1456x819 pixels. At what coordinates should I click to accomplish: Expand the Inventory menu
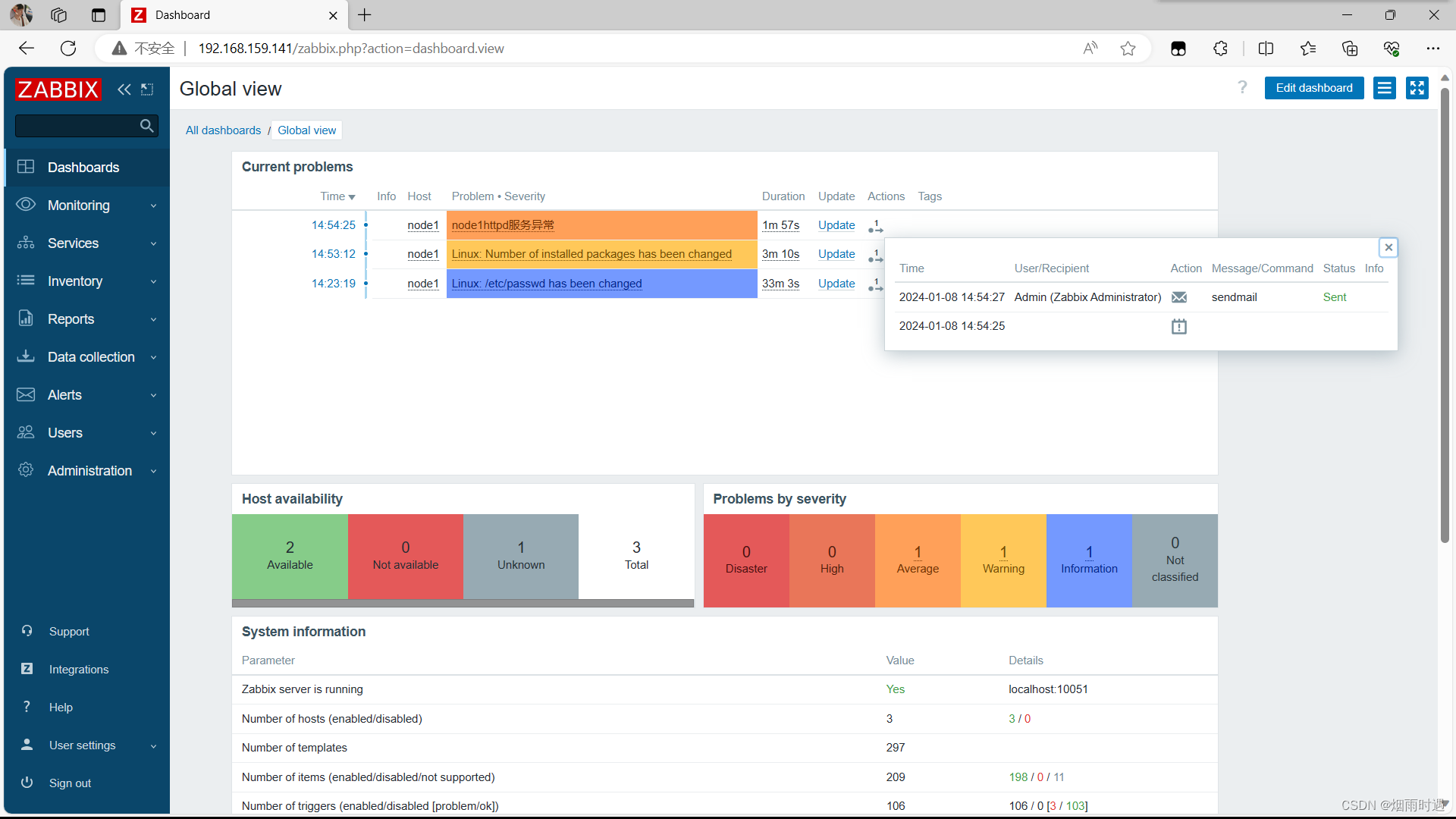[x=87, y=281]
